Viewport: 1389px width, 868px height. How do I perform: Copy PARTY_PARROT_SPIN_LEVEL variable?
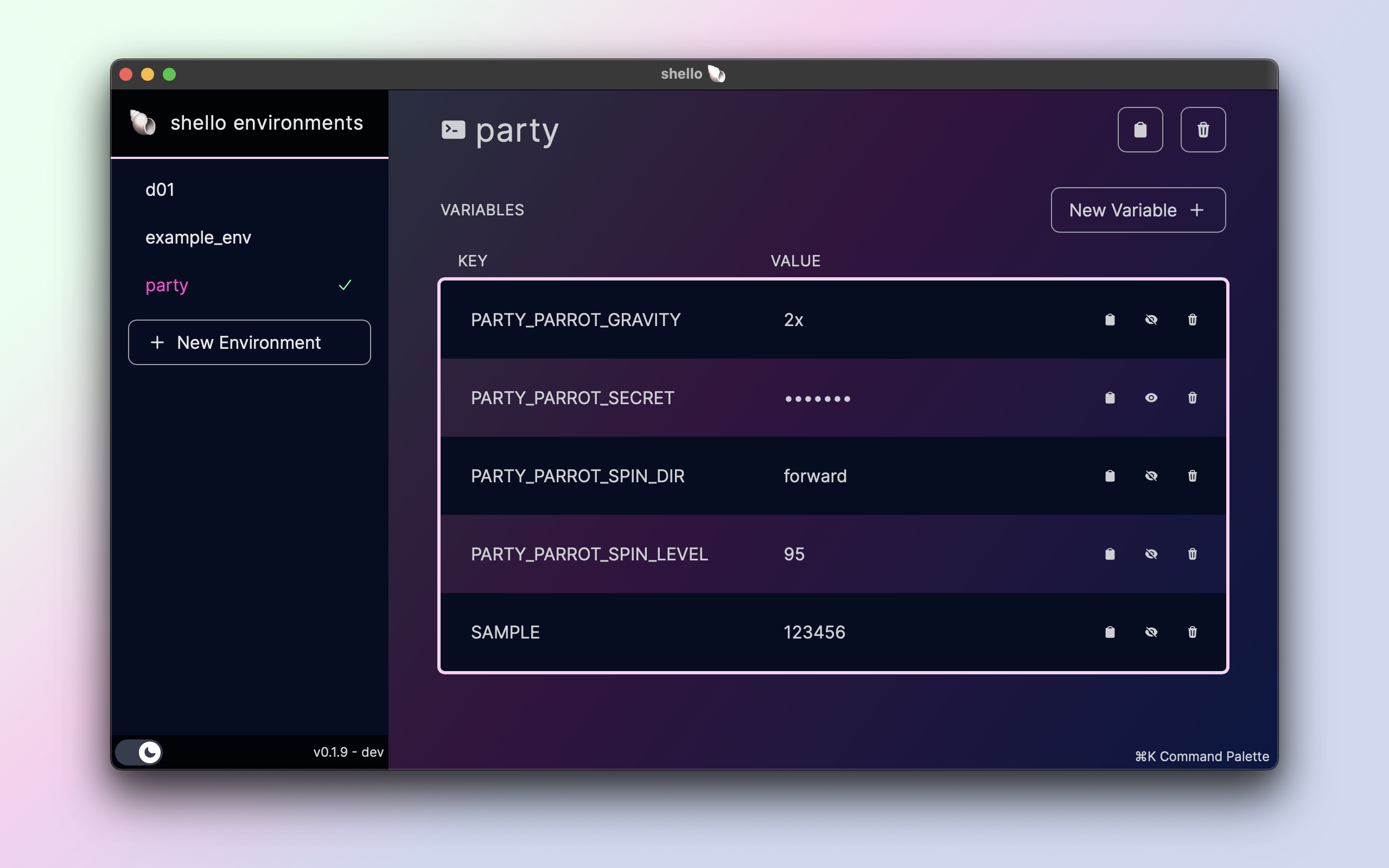tap(1110, 554)
